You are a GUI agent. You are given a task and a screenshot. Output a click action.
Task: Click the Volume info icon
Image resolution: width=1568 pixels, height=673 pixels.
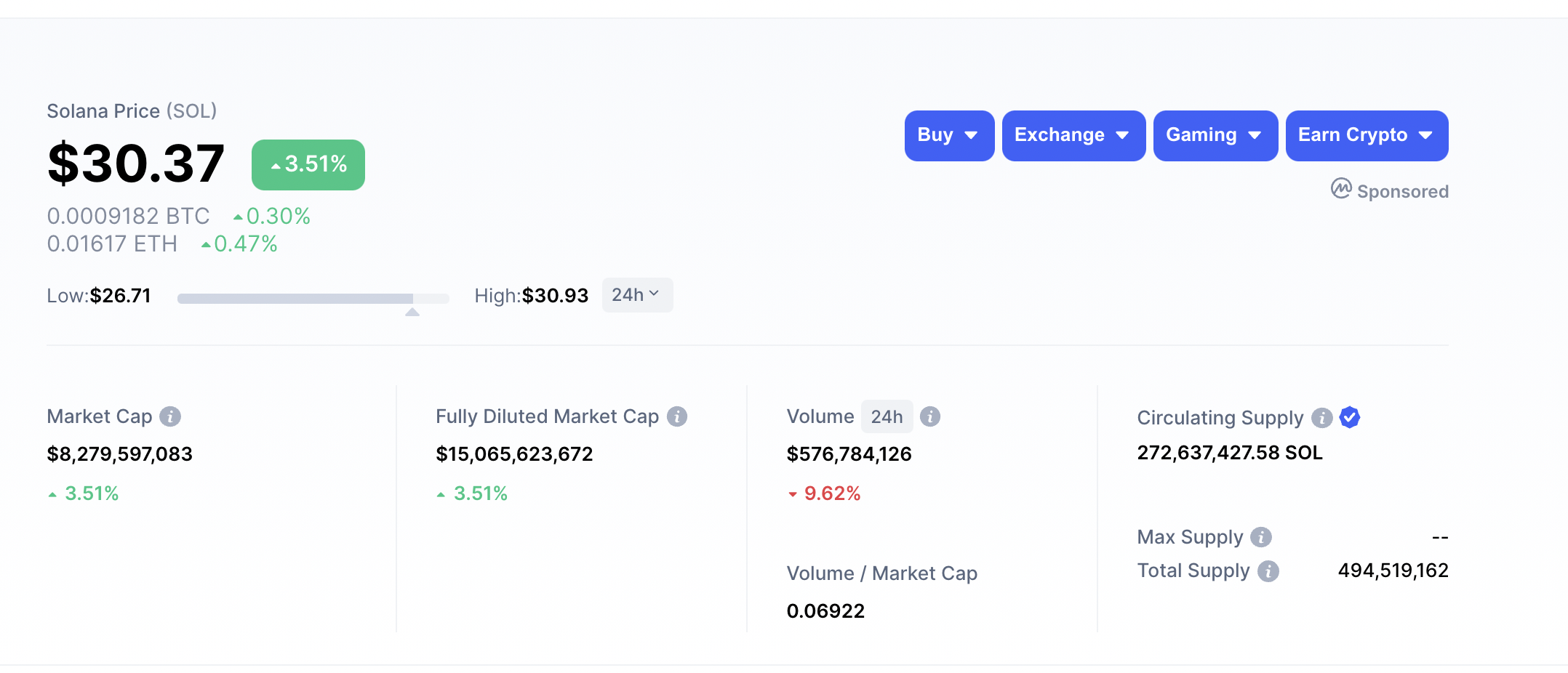tap(929, 416)
